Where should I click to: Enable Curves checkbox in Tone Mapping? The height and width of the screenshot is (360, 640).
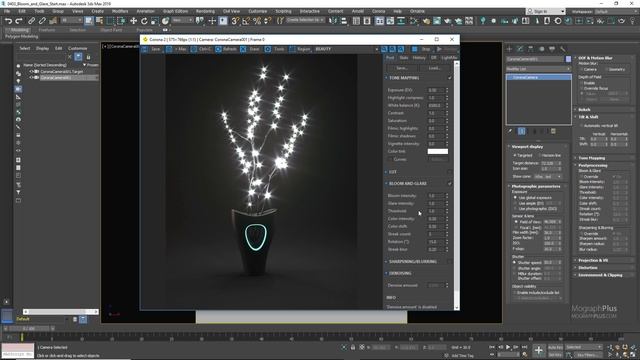click(390, 160)
